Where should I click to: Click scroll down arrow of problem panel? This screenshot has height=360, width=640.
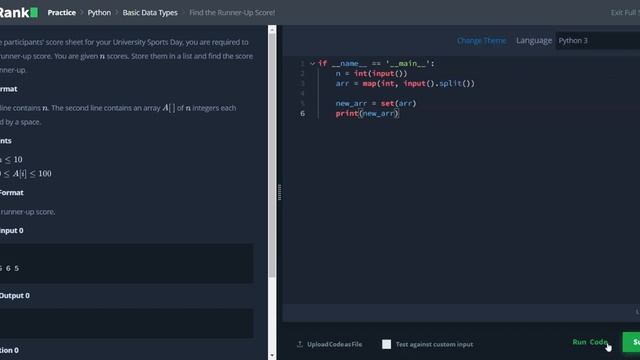pyautogui.click(x=272, y=356)
